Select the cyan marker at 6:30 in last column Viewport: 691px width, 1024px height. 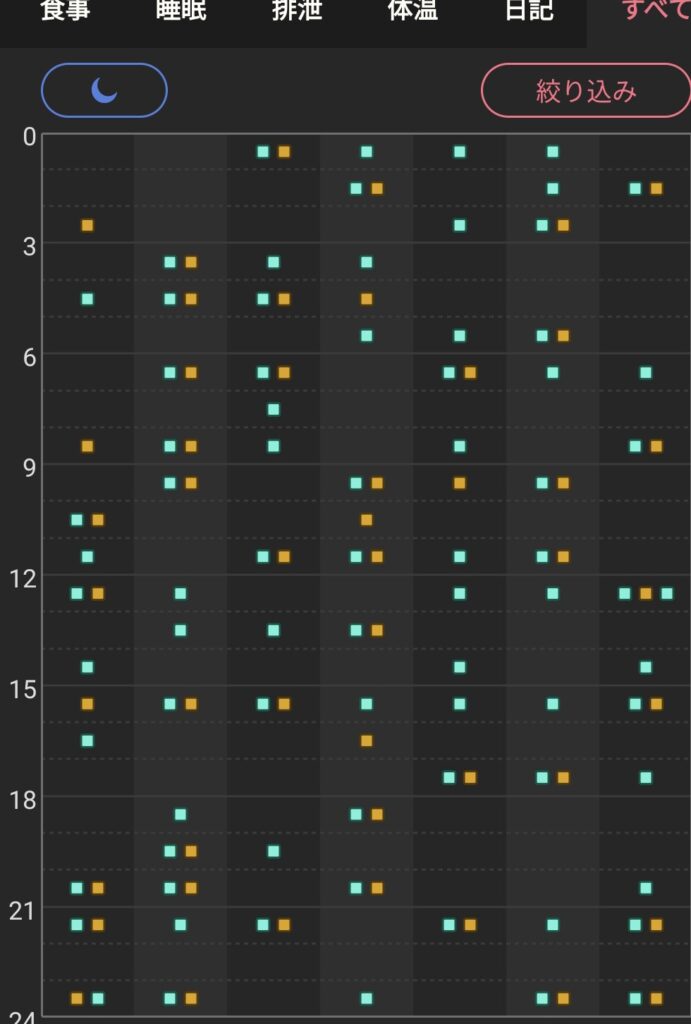(x=645, y=373)
